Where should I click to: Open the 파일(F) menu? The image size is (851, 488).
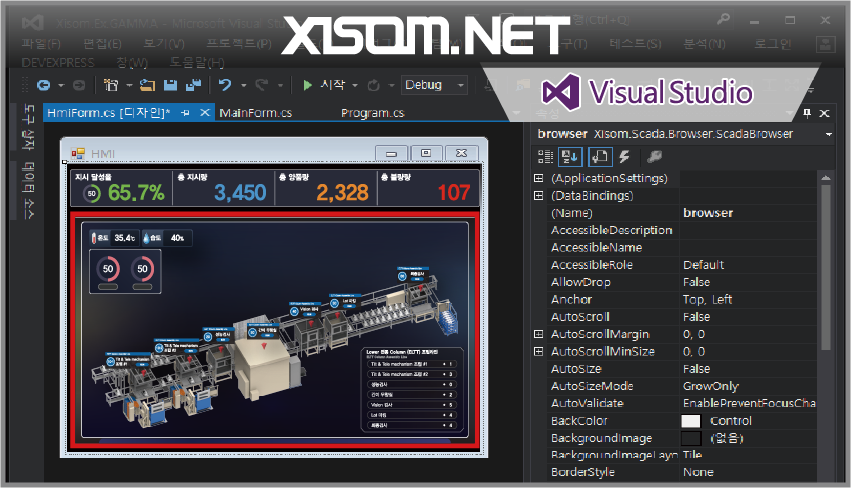(x=41, y=43)
